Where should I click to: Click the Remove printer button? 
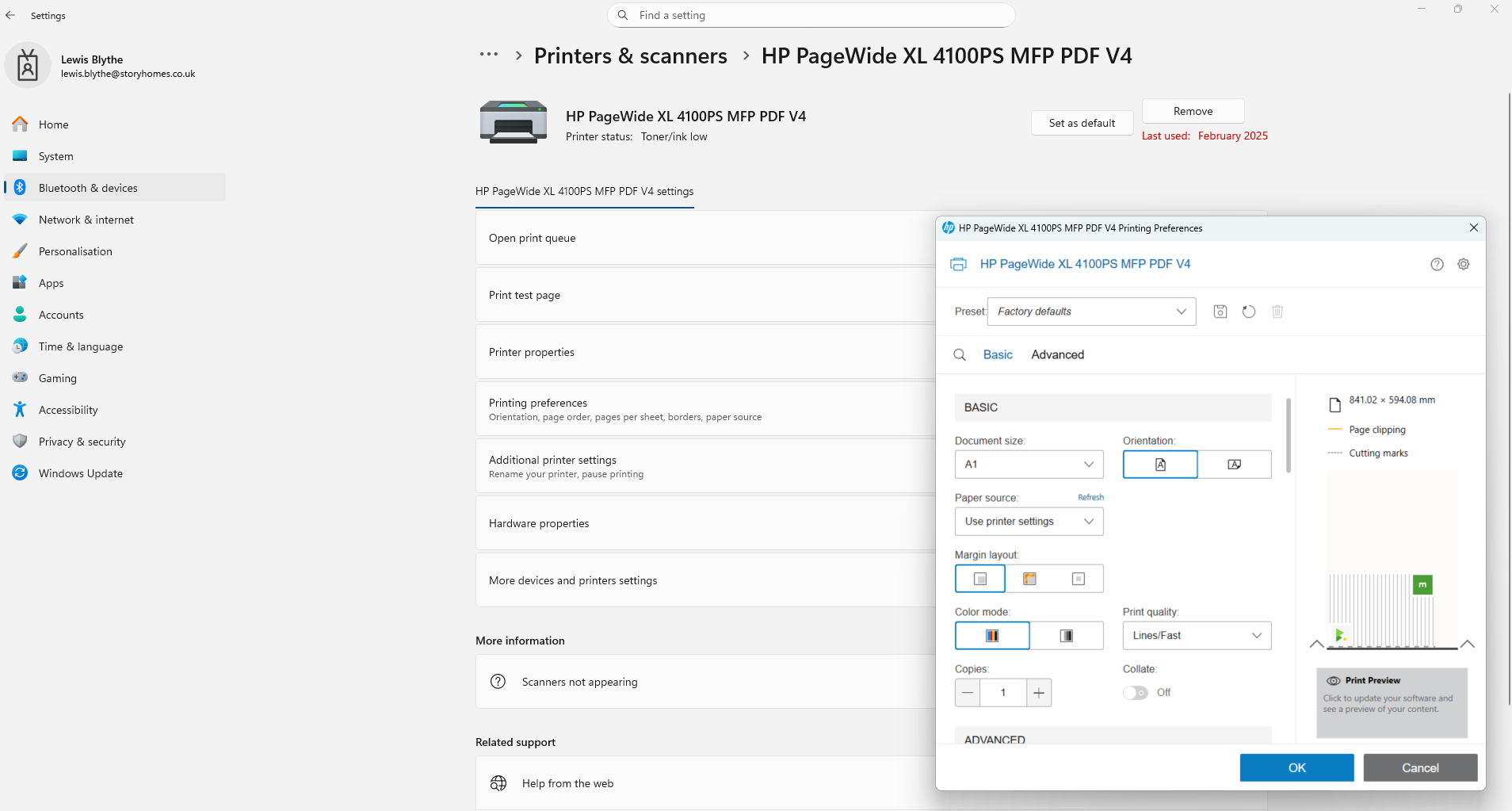point(1193,111)
